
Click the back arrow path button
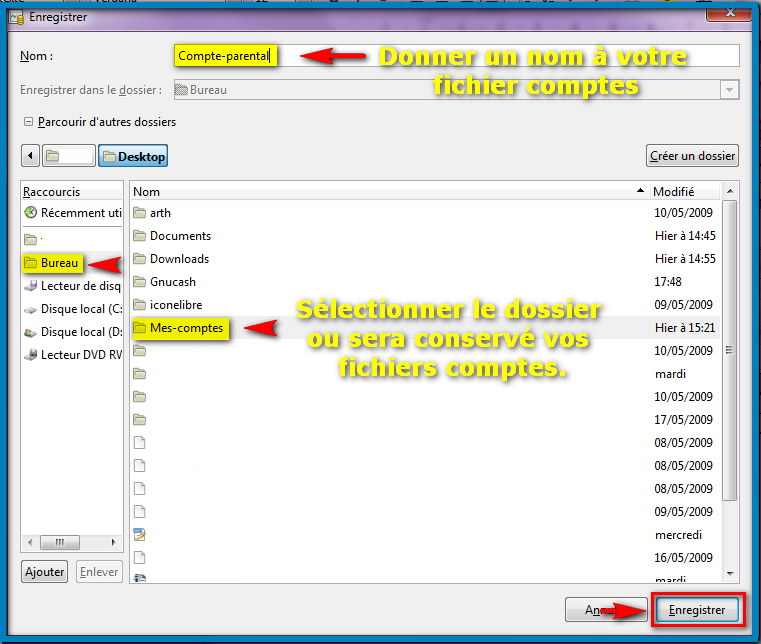pos(30,156)
